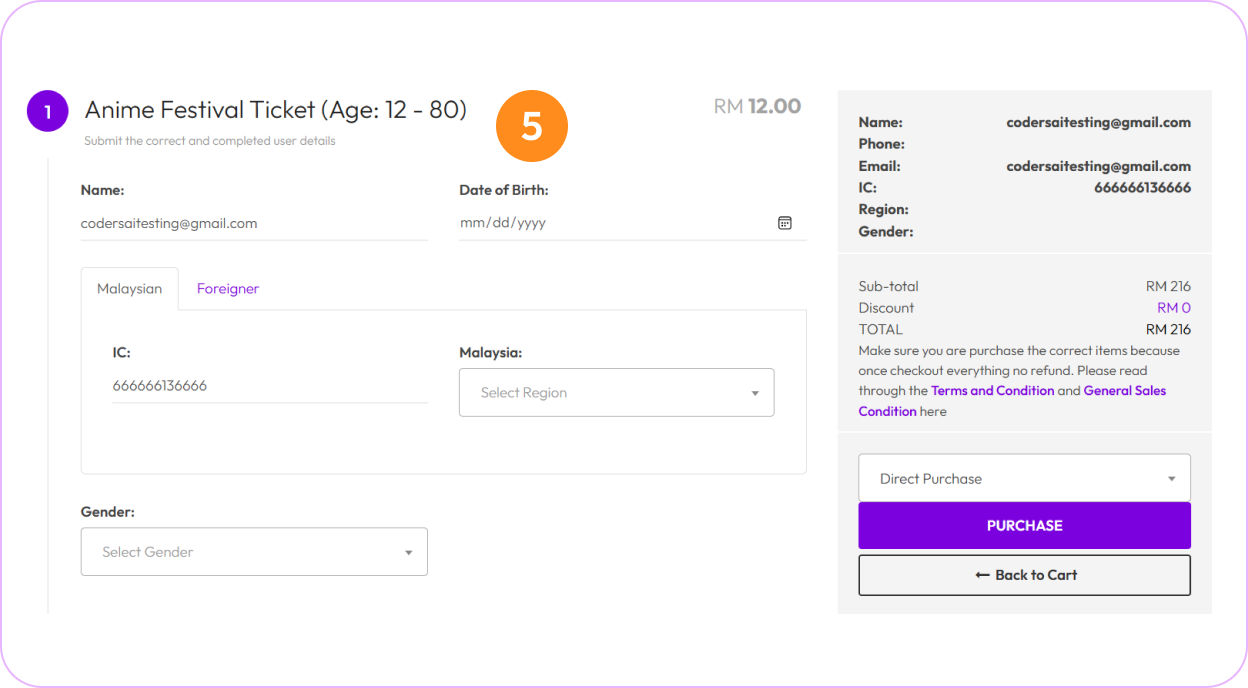The height and width of the screenshot is (688, 1248).
Task: Open the Terms and Condition link
Action: 992,391
